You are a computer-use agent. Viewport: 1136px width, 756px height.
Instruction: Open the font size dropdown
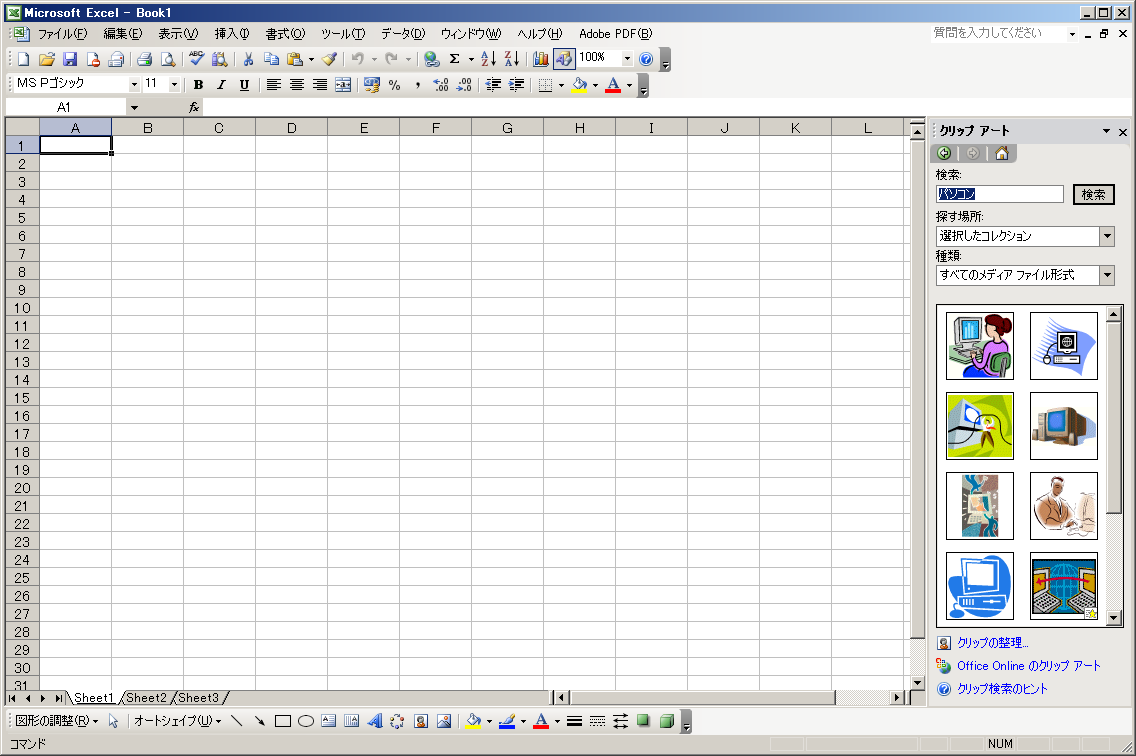(174, 85)
